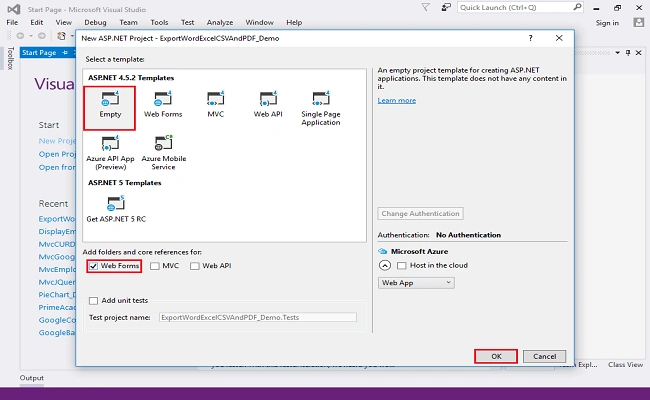Click the Visual Studio logo icon
The width and height of the screenshot is (650, 400).
pos(14,9)
